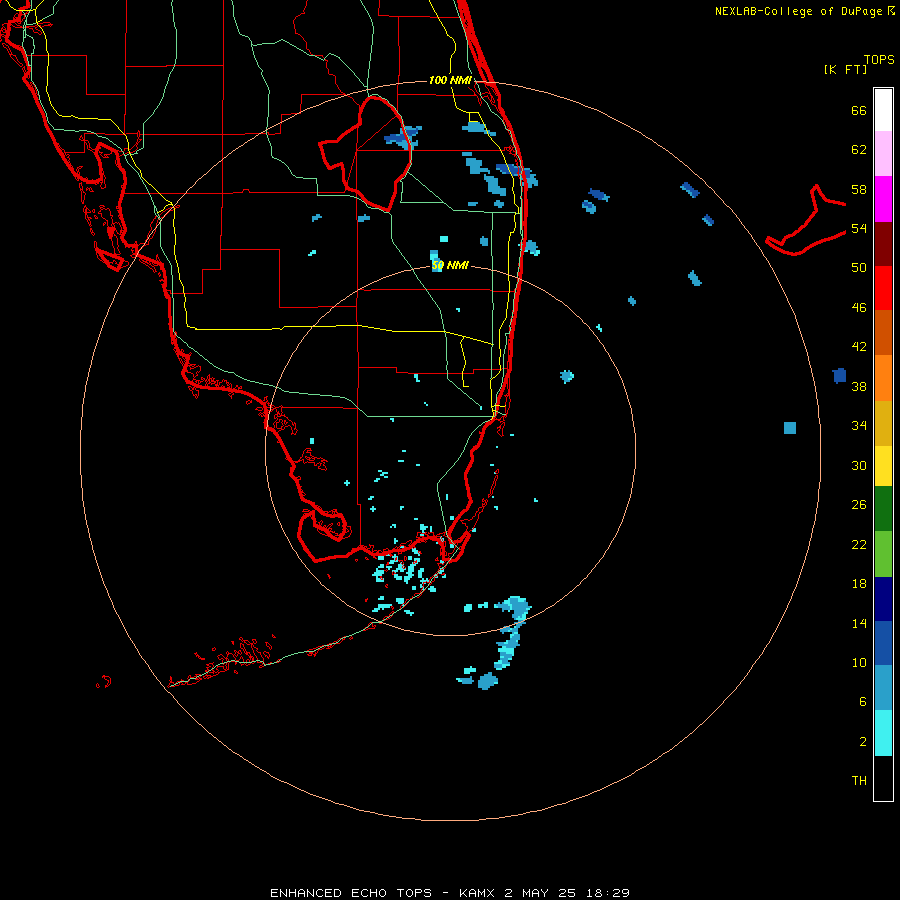Click the light green legend swatch
Viewport: 900px width, 900px height.
(x=883, y=553)
